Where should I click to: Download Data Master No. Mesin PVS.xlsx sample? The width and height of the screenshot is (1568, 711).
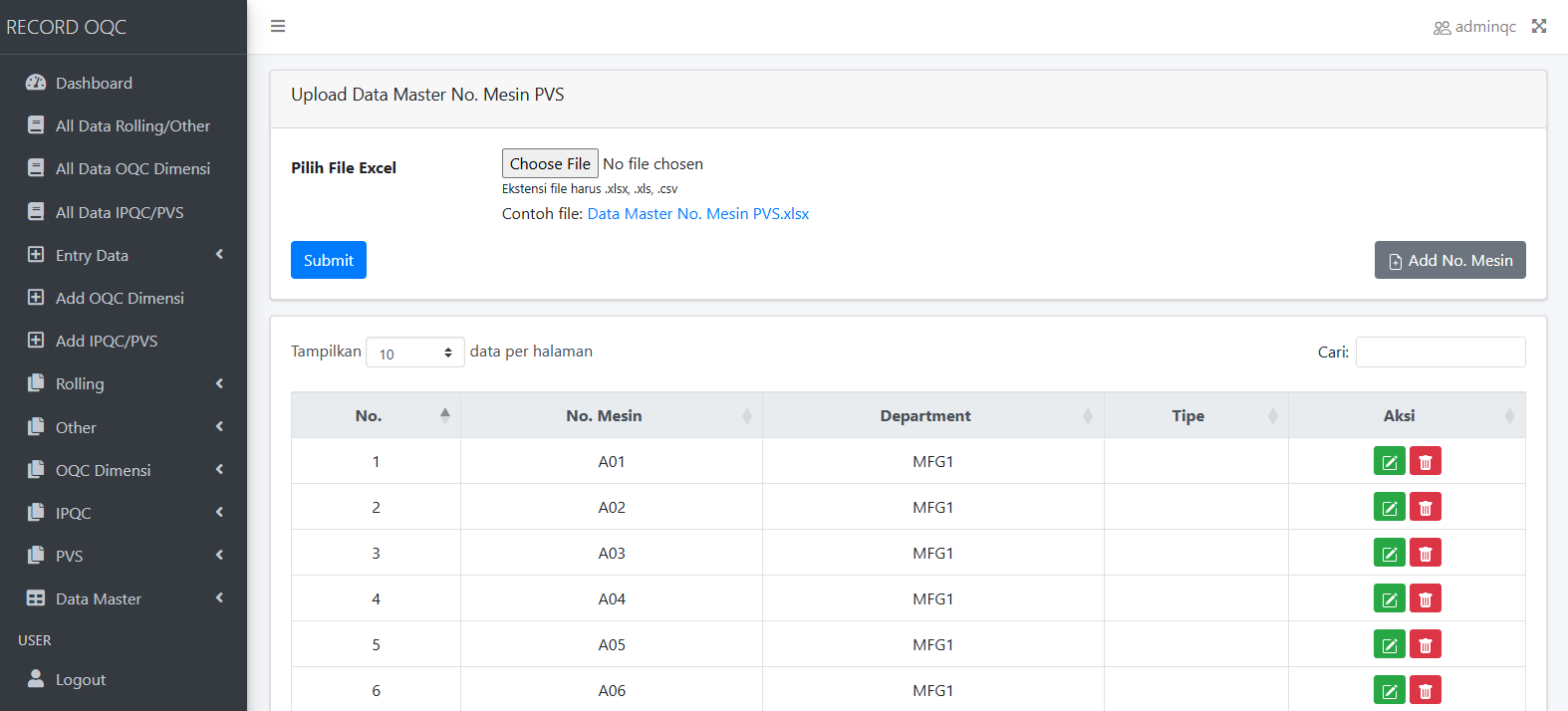[x=697, y=214]
